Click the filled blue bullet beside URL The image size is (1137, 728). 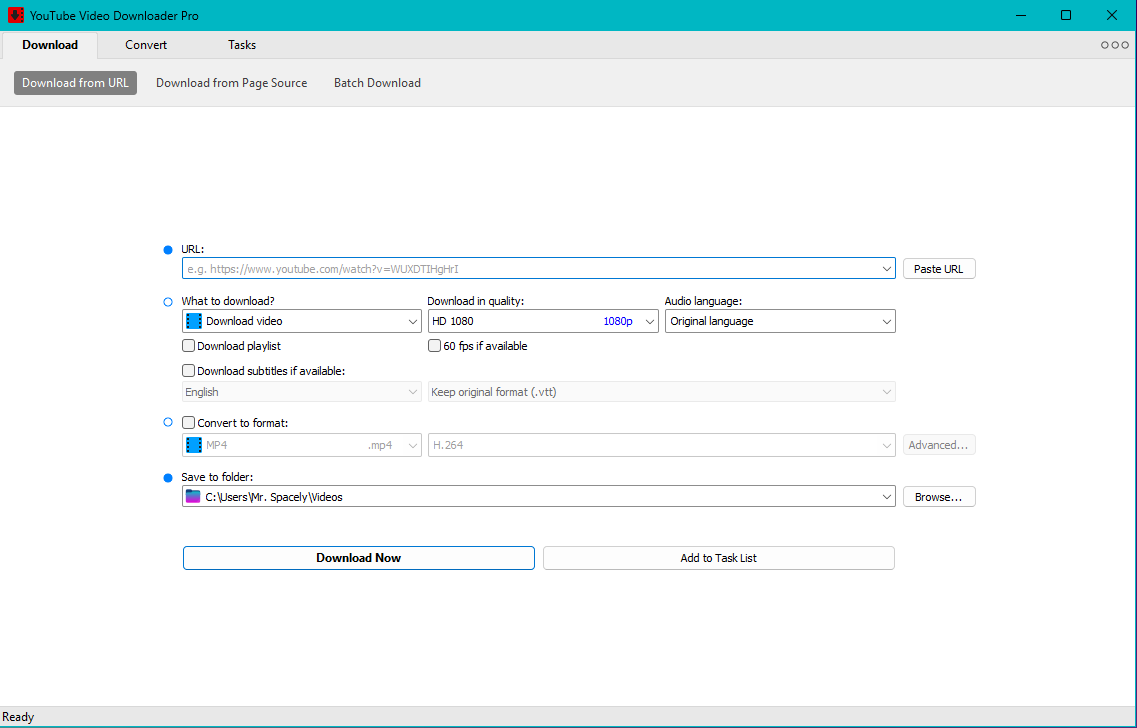point(168,249)
